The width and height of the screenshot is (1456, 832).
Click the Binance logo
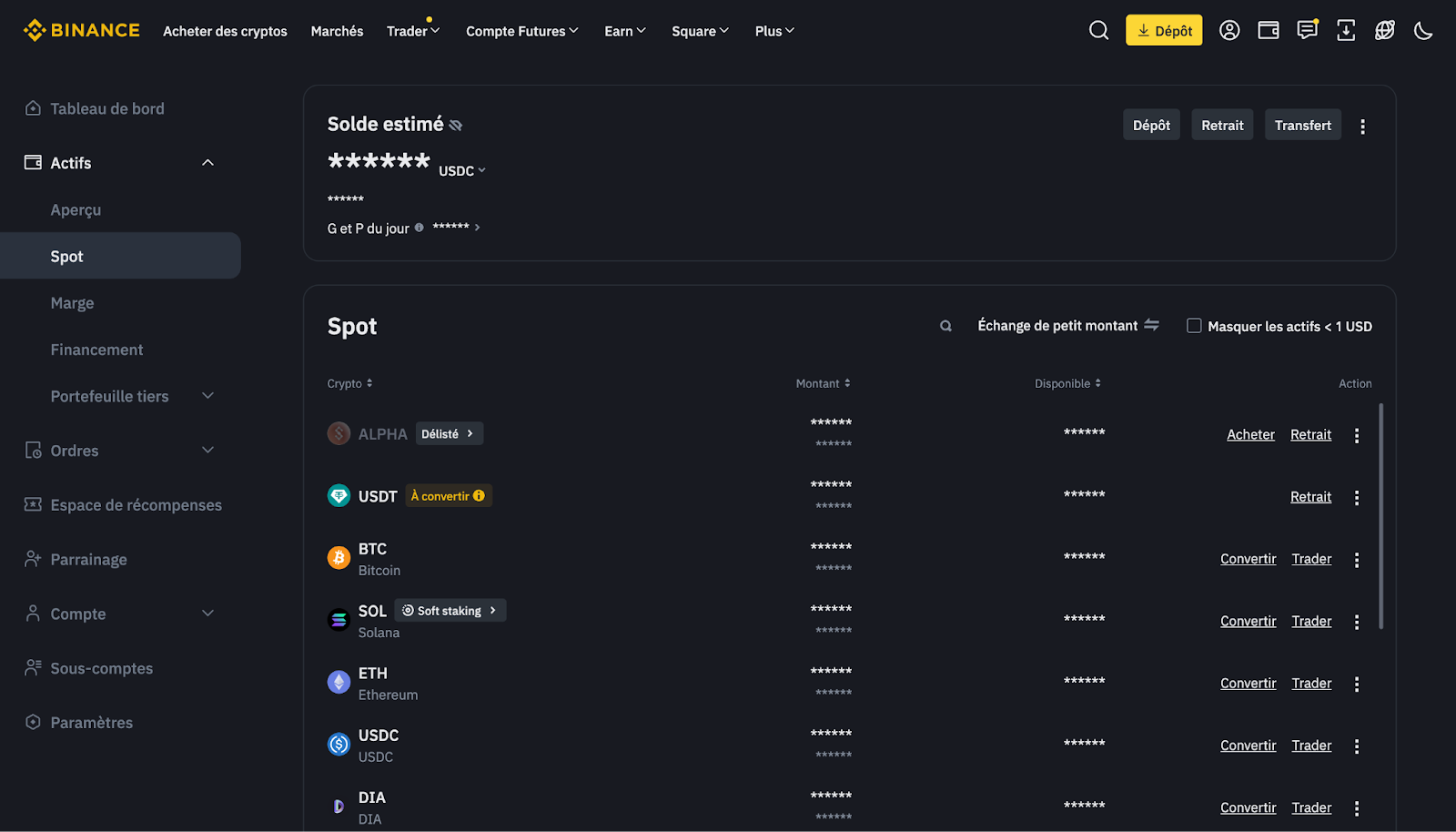(81, 29)
